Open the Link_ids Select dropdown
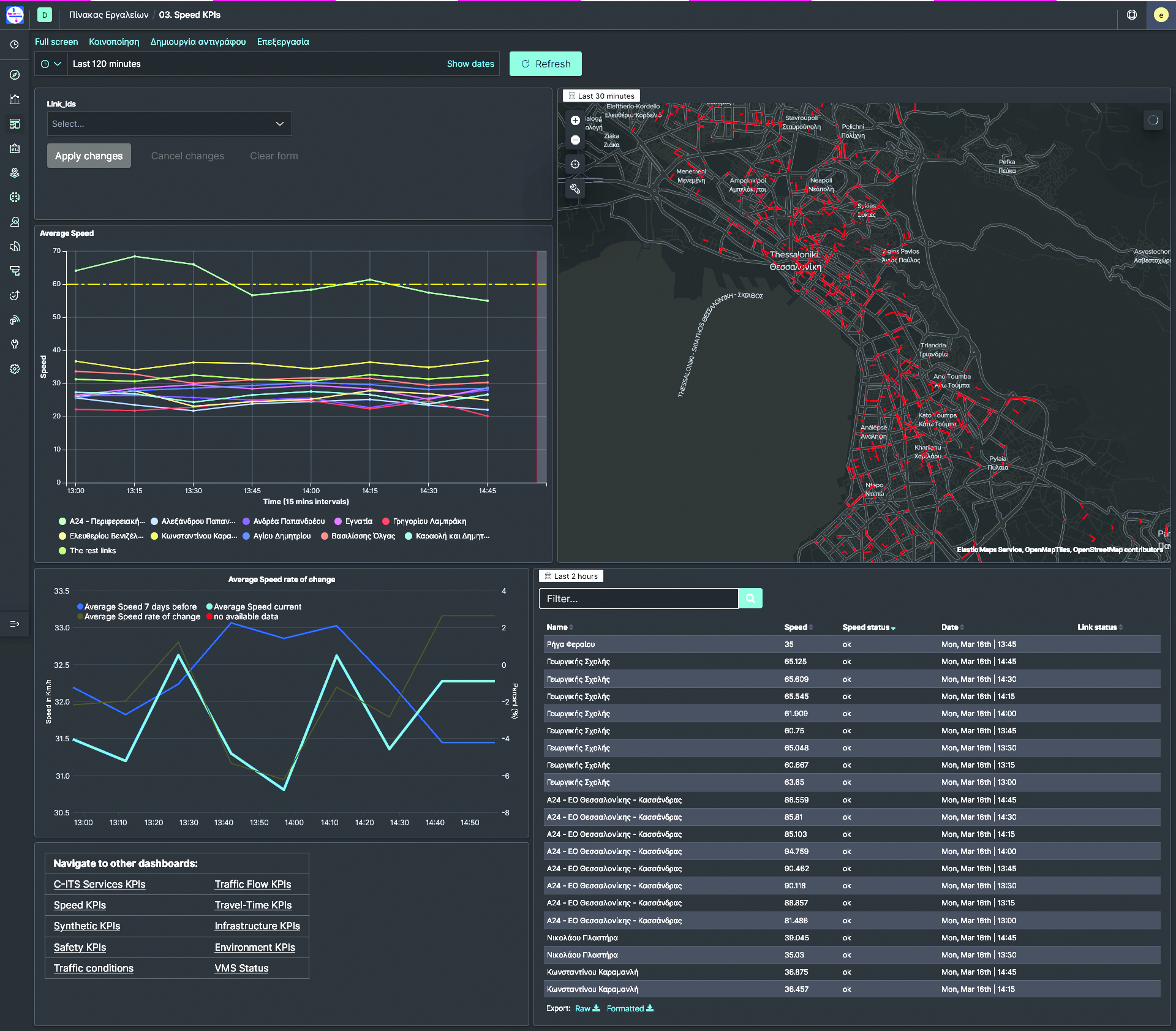Screen dimensions: 1176x1031 point(169,124)
